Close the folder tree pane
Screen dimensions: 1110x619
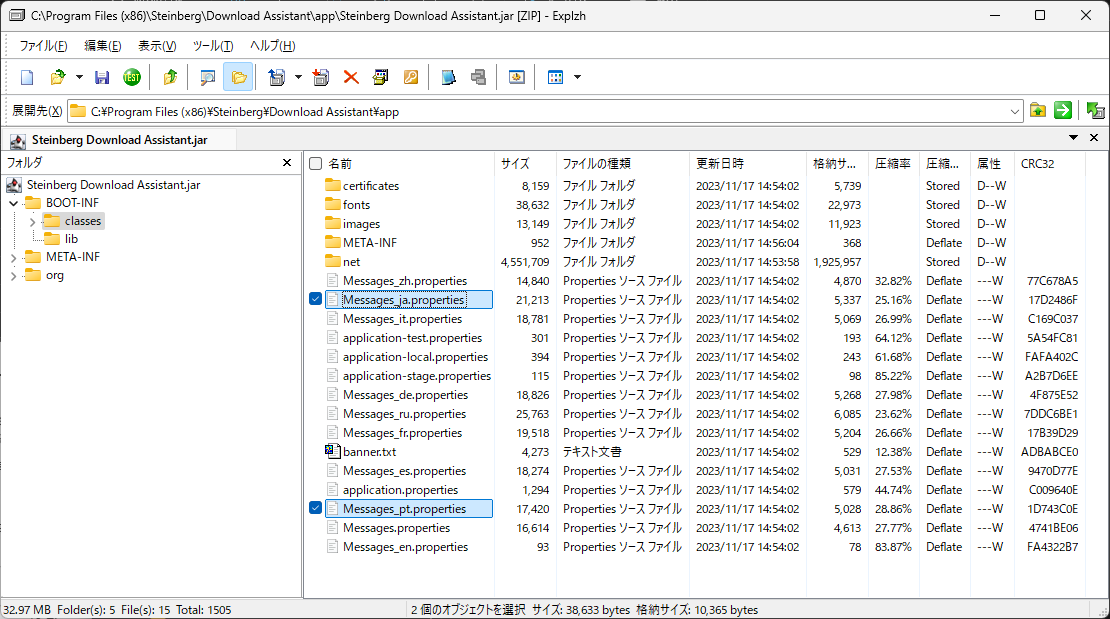click(x=287, y=163)
